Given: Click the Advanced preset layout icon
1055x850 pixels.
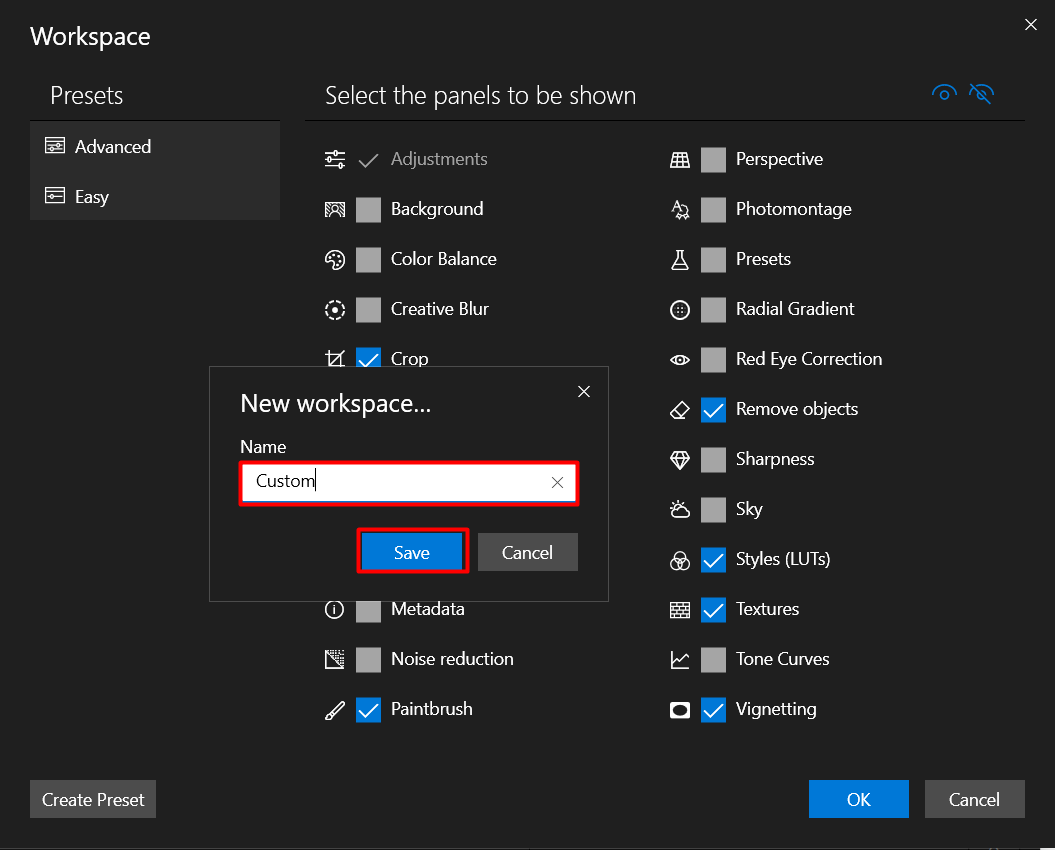Looking at the screenshot, I should coord(54,145).
